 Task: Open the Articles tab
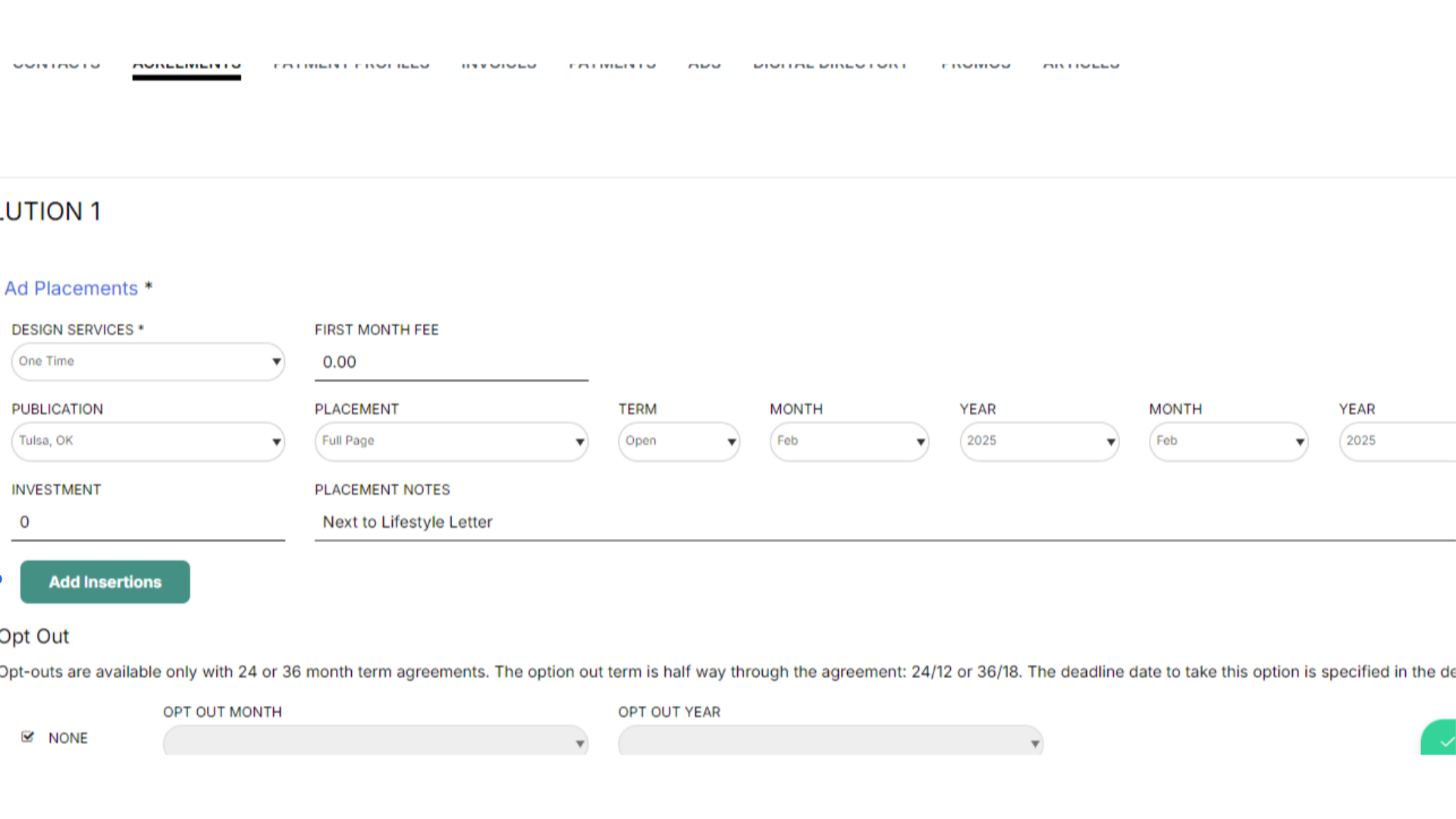point(1081,65)
